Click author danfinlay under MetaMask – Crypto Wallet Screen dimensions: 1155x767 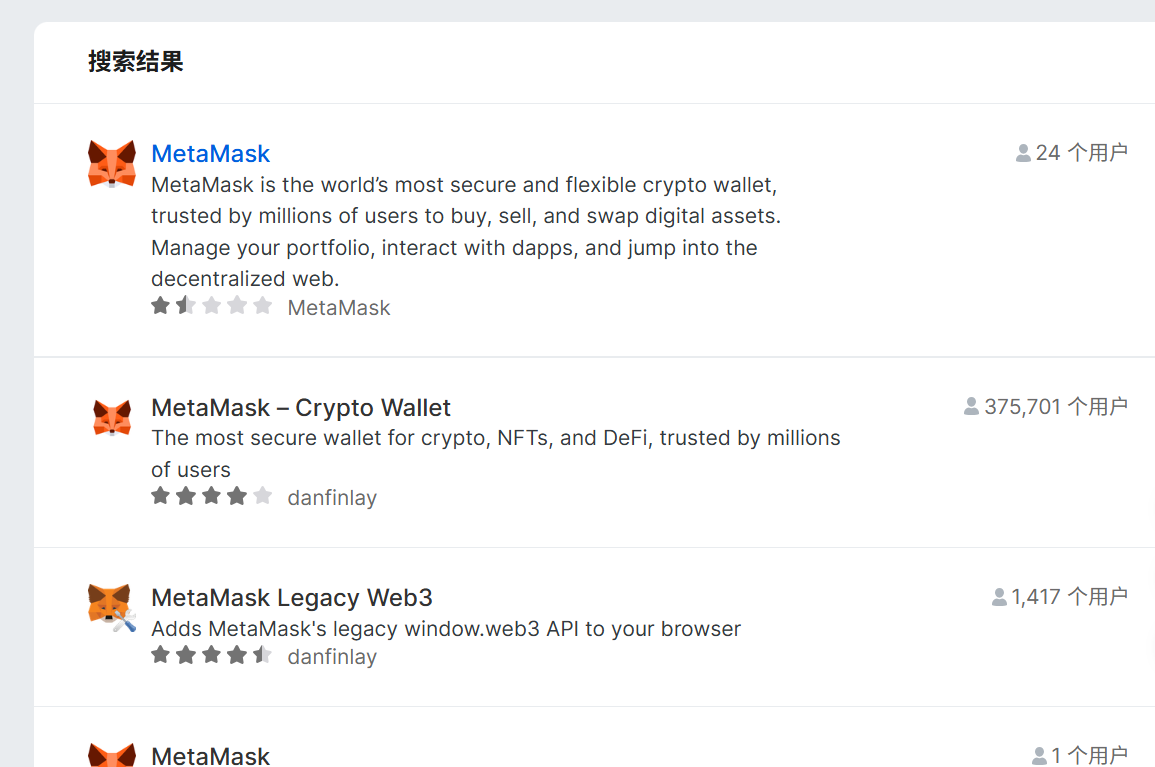click(332, 498)
